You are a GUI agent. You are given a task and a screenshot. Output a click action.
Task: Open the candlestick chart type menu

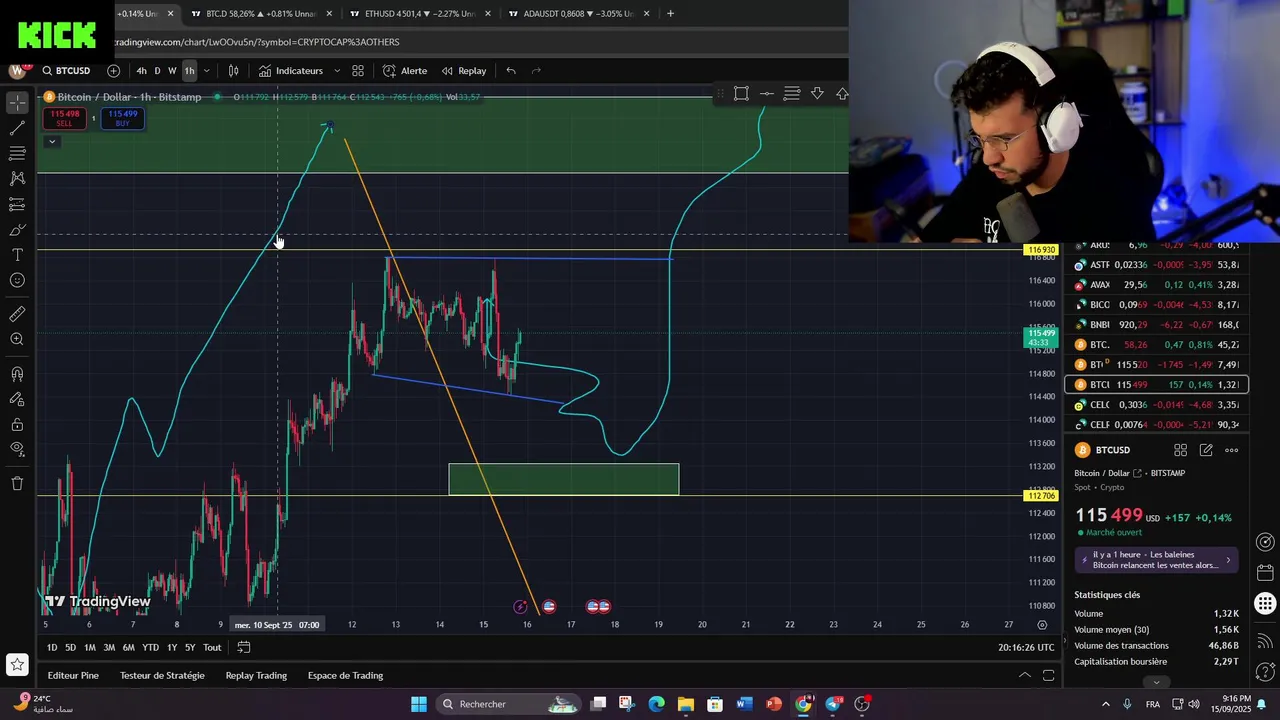pos(233,71)
